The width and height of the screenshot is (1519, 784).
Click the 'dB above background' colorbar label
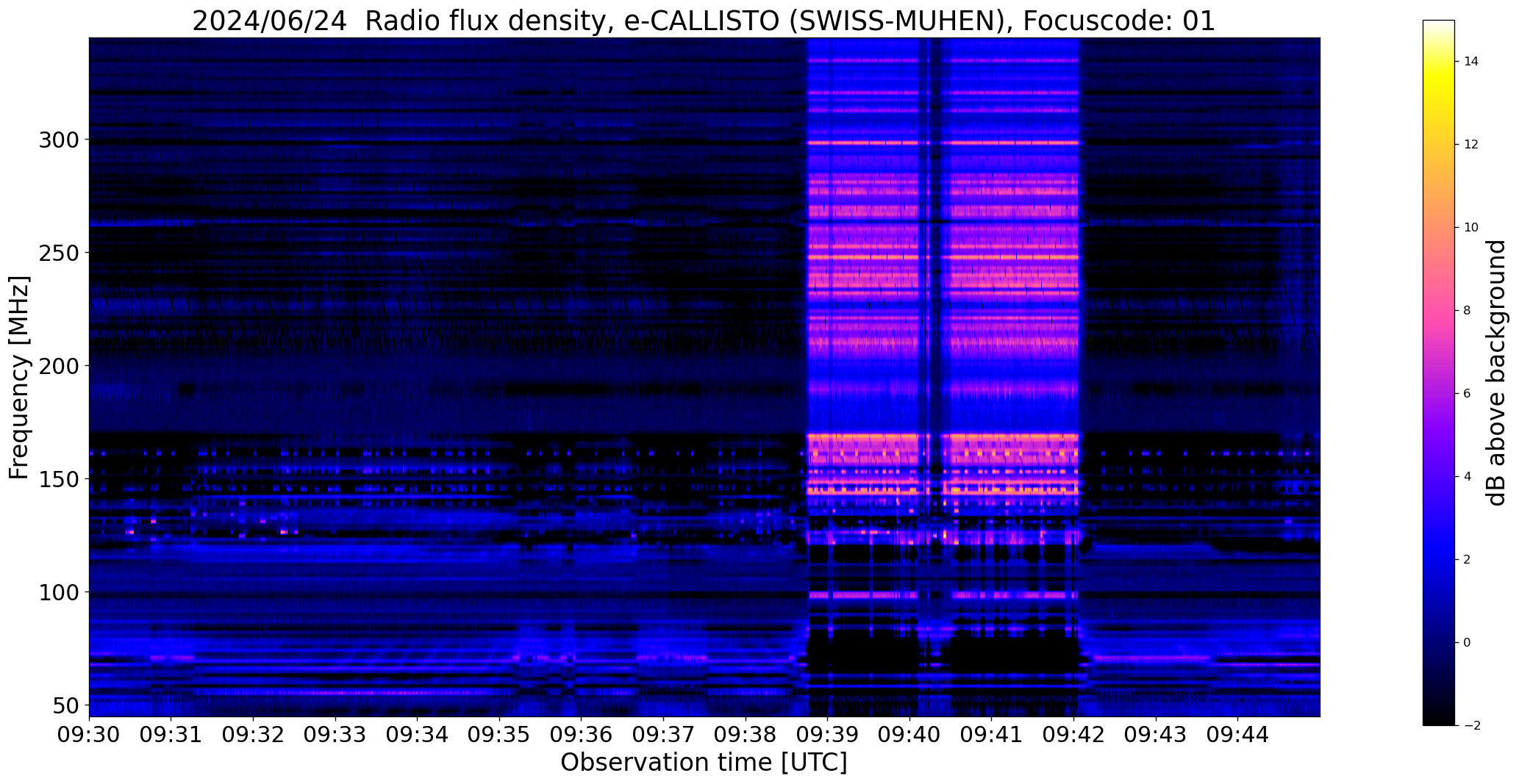[x=1496, y=373]
